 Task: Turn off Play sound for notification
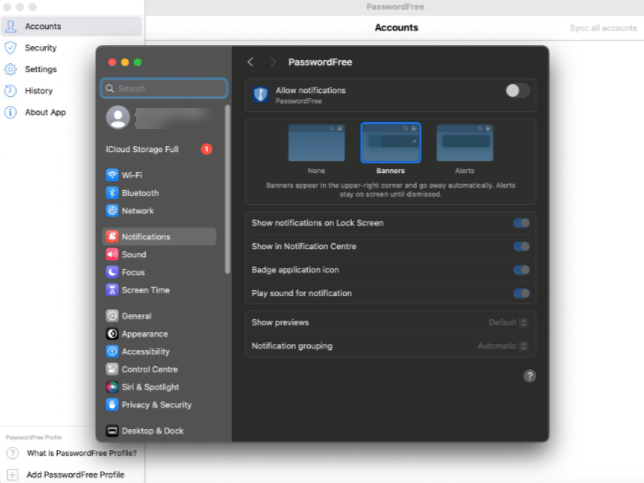click(x=521, y=293)
